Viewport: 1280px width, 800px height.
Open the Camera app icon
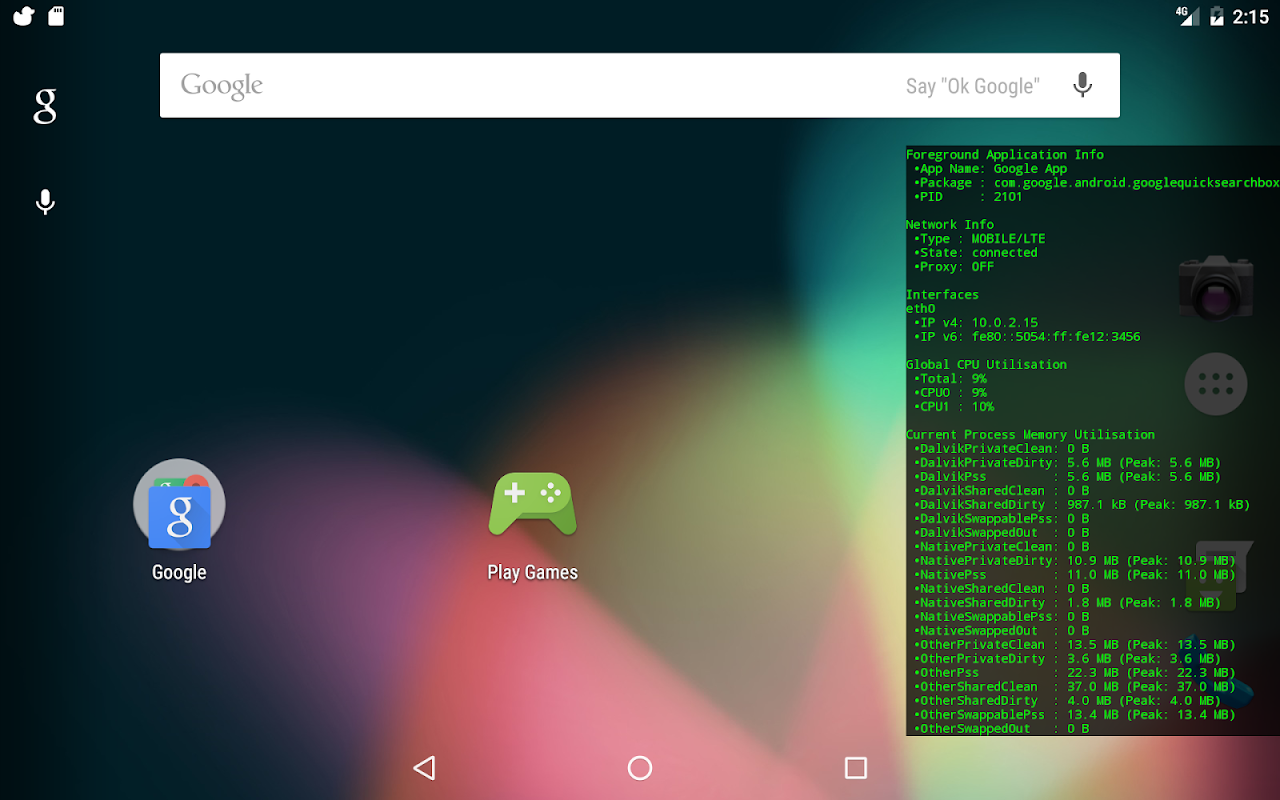click(x=1215, y=287)
